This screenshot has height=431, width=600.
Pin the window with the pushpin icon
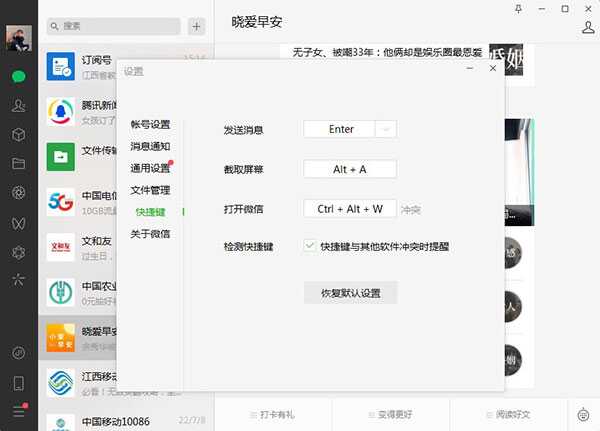coord(517,8)
